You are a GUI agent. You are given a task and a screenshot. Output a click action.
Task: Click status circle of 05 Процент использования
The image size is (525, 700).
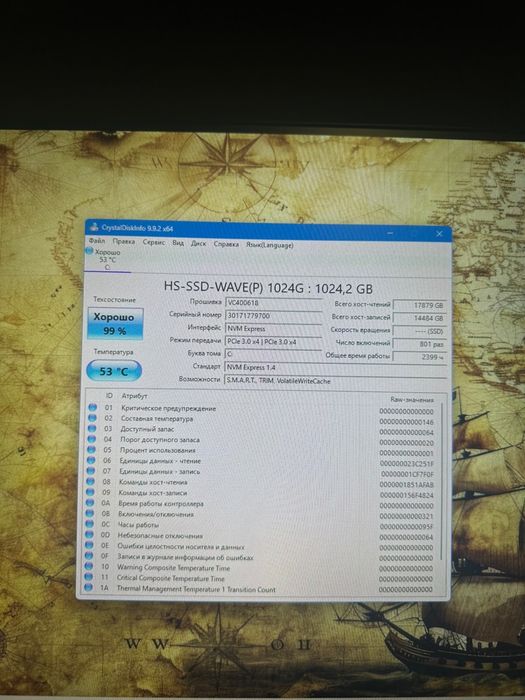pos(92,450)
